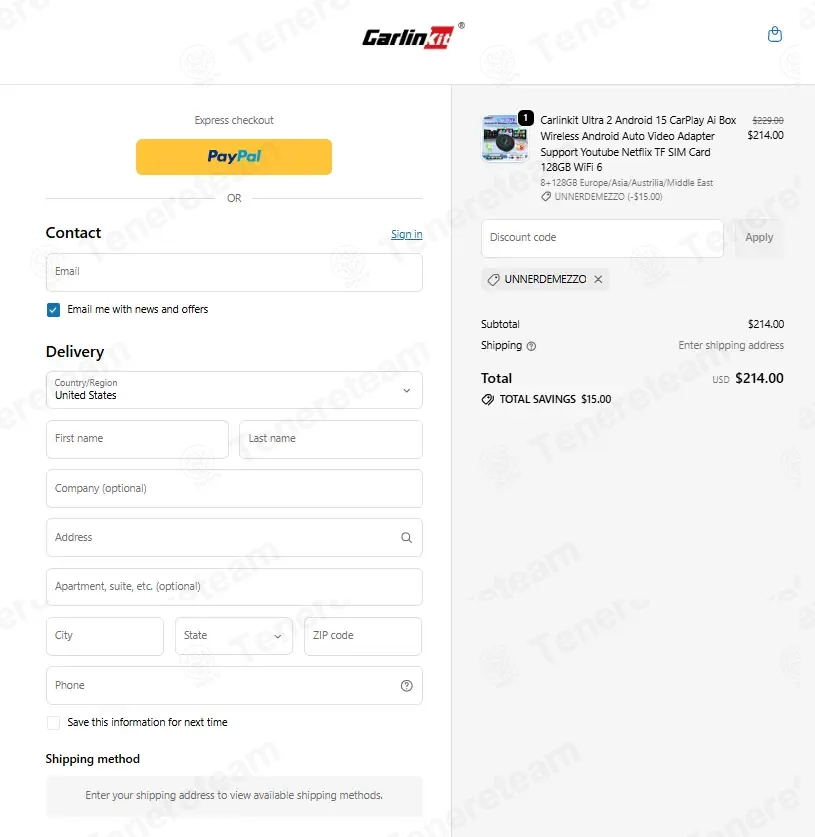The width and height of the screenshot is (815, 837).
Task: Click the Sign in link
Action: coord(407,234)
